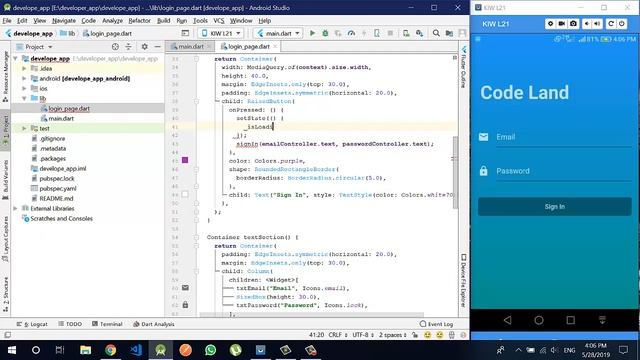Viewport: 640px width, 360px height.
Task: Tap the Android back navigation triangle
Action: (507, 320)
